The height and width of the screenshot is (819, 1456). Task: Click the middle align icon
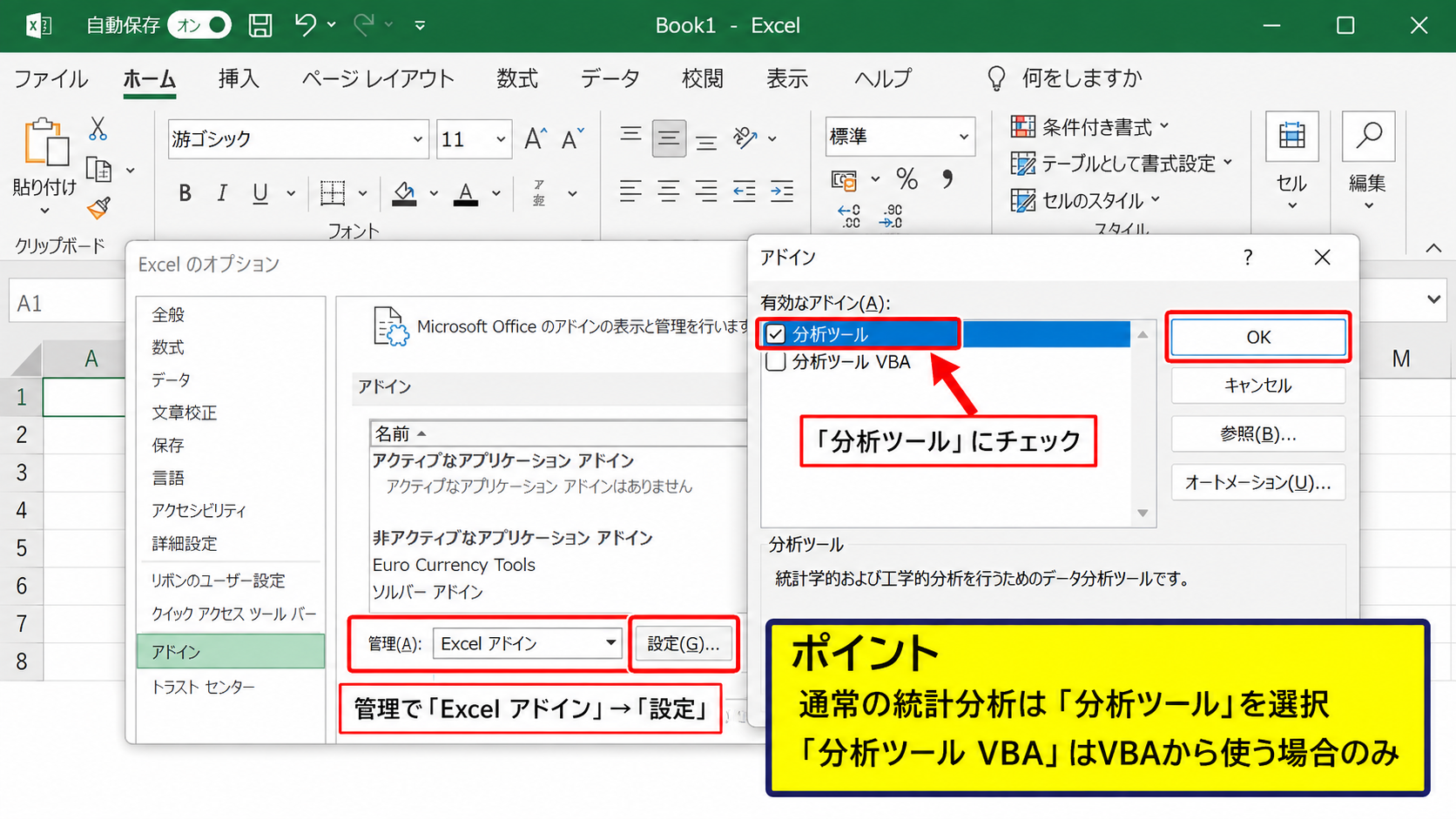click(x=669, y=138)
